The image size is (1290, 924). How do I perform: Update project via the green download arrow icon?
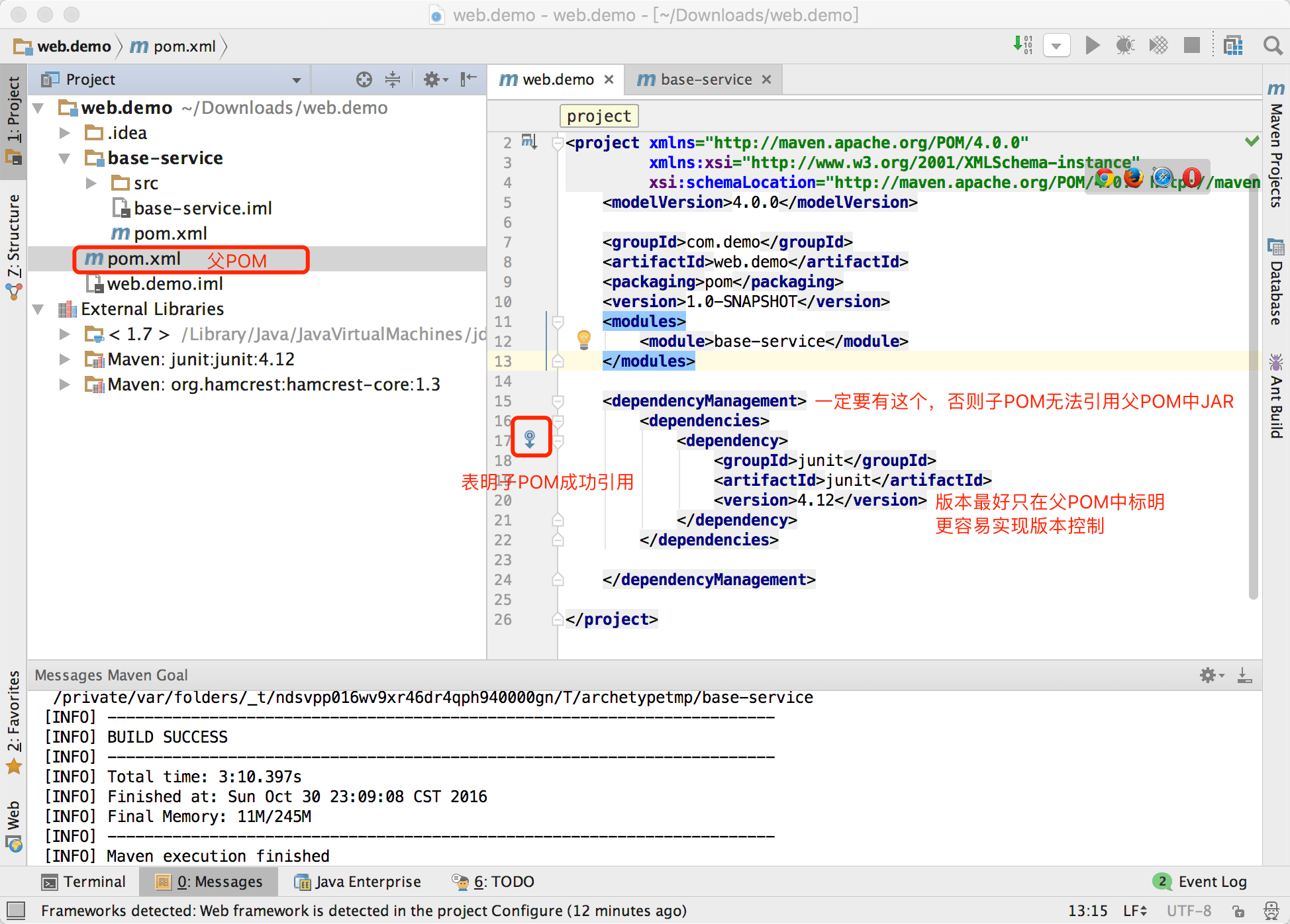[1022, 45]
